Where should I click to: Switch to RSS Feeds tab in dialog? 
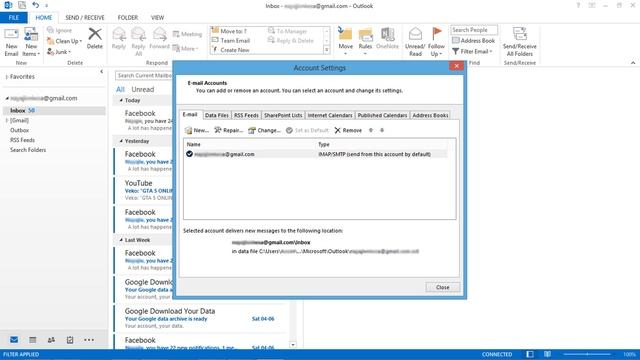246,115
